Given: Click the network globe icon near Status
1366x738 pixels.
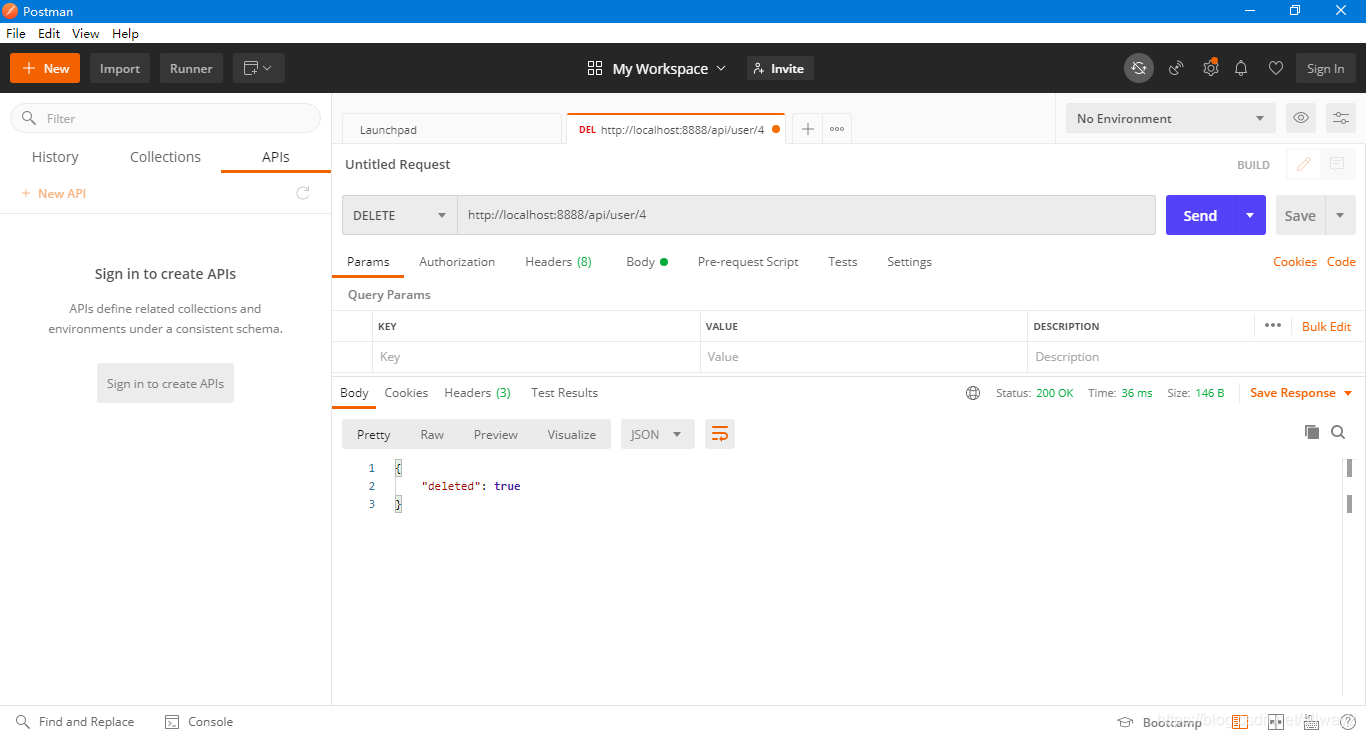Looking at the screenshot, I should (x=973, y=393).
